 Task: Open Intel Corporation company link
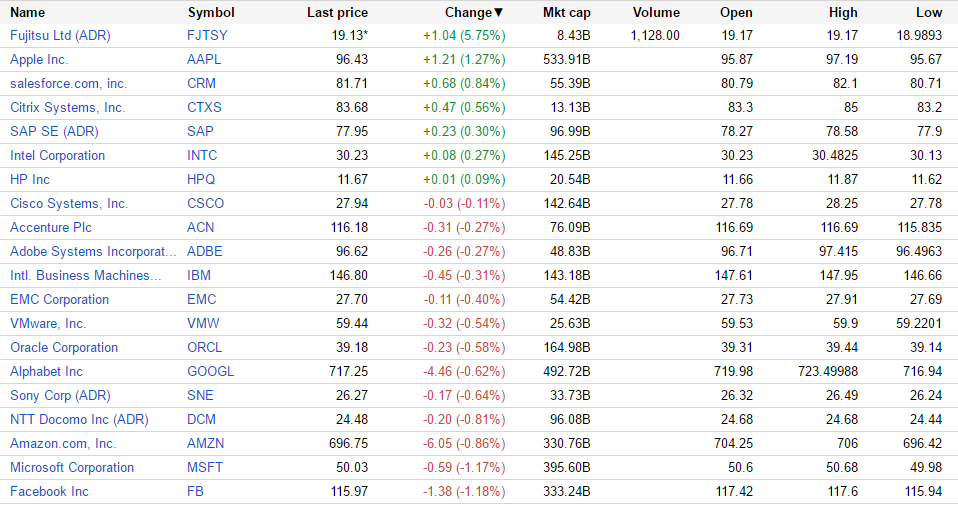[57, 155]
